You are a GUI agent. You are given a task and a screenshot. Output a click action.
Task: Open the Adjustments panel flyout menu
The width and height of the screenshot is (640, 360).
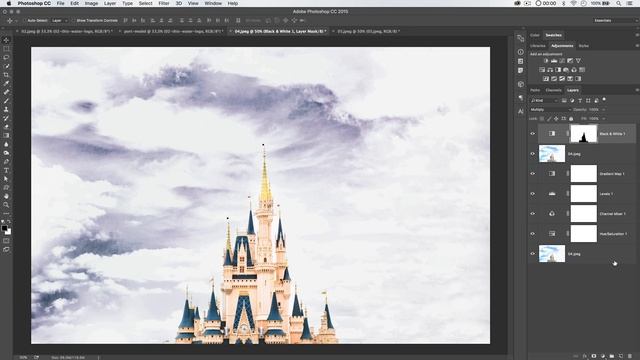click(637, 46)
